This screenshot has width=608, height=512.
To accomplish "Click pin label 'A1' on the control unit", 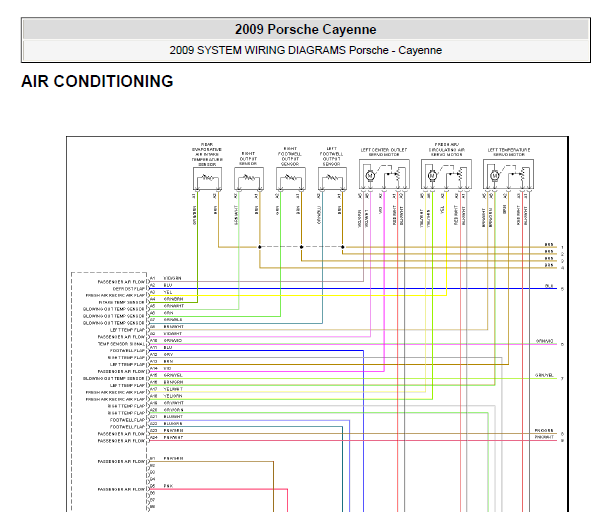I will 153,278.
